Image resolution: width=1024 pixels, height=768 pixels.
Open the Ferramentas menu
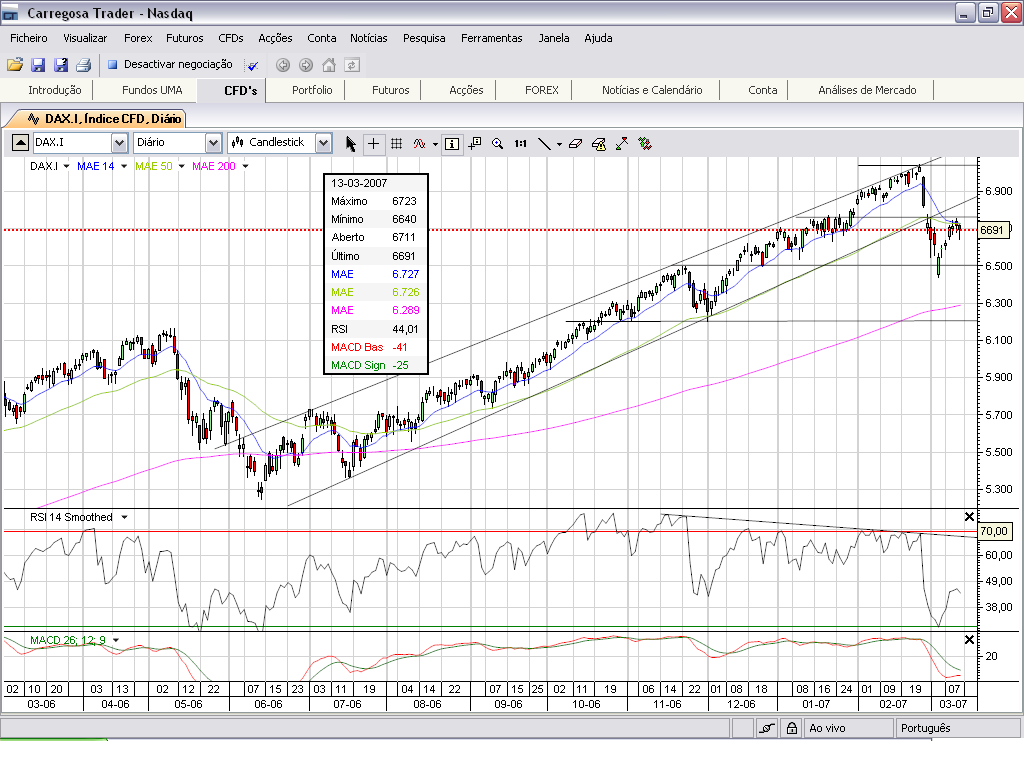click(x=492, y=38)
